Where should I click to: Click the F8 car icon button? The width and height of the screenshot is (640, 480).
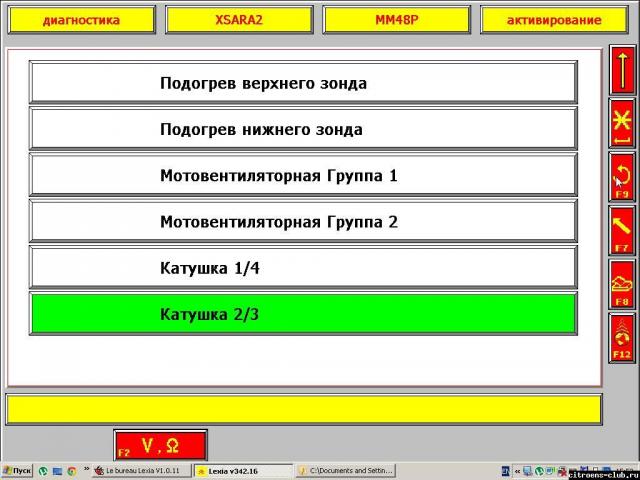pyautogui.click(x=622, y=284)
